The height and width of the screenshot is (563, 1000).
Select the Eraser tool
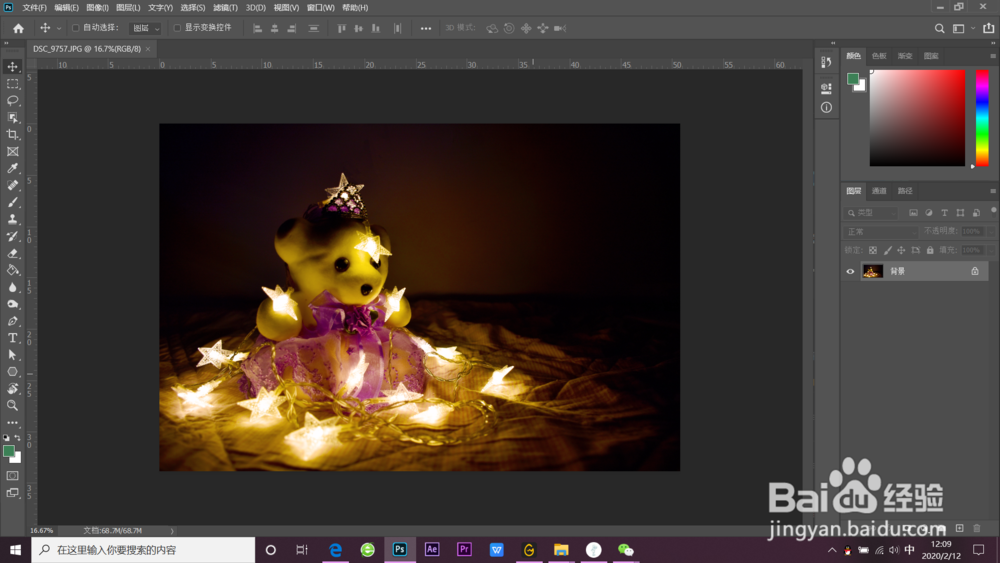click(12, 253)
